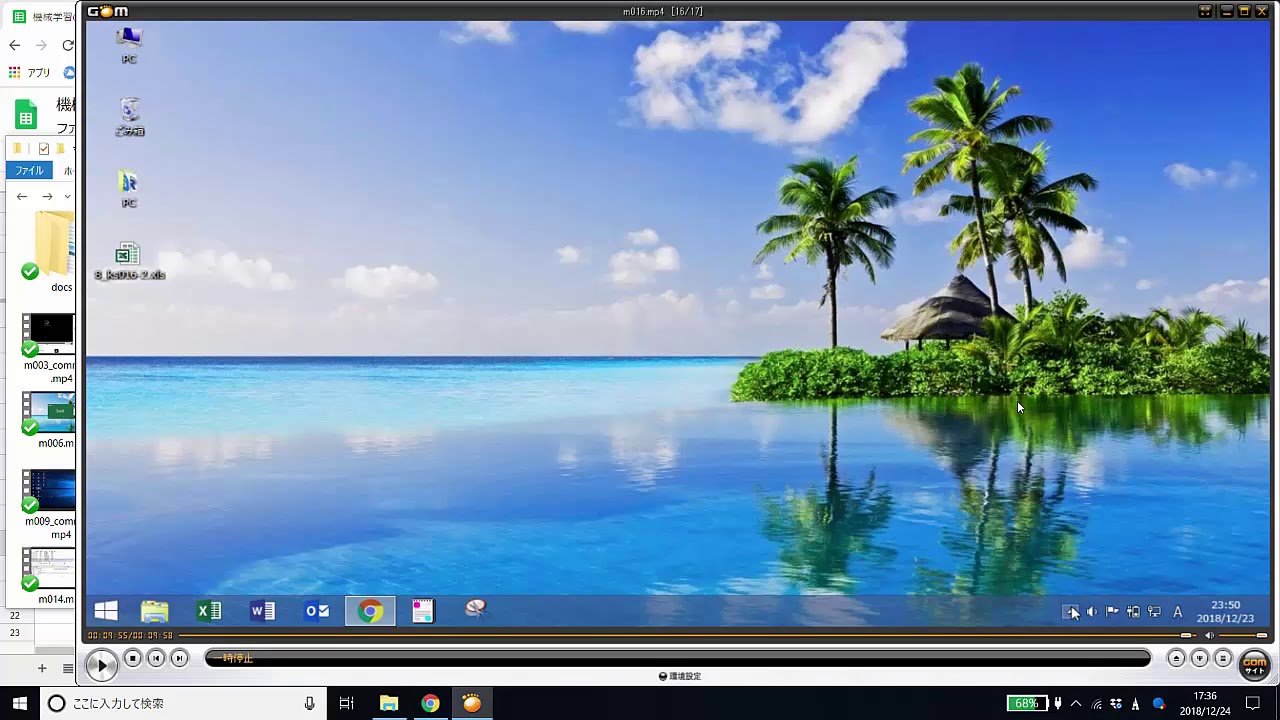Click the GOM site round button
The height and width of the screenshot is (720, 1280).
click(1254, 663)
